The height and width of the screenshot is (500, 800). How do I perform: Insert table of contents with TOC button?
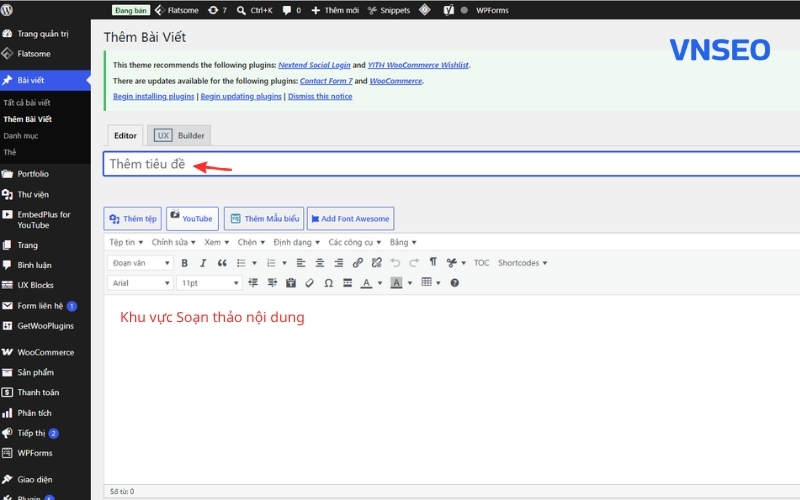point(481,263)
